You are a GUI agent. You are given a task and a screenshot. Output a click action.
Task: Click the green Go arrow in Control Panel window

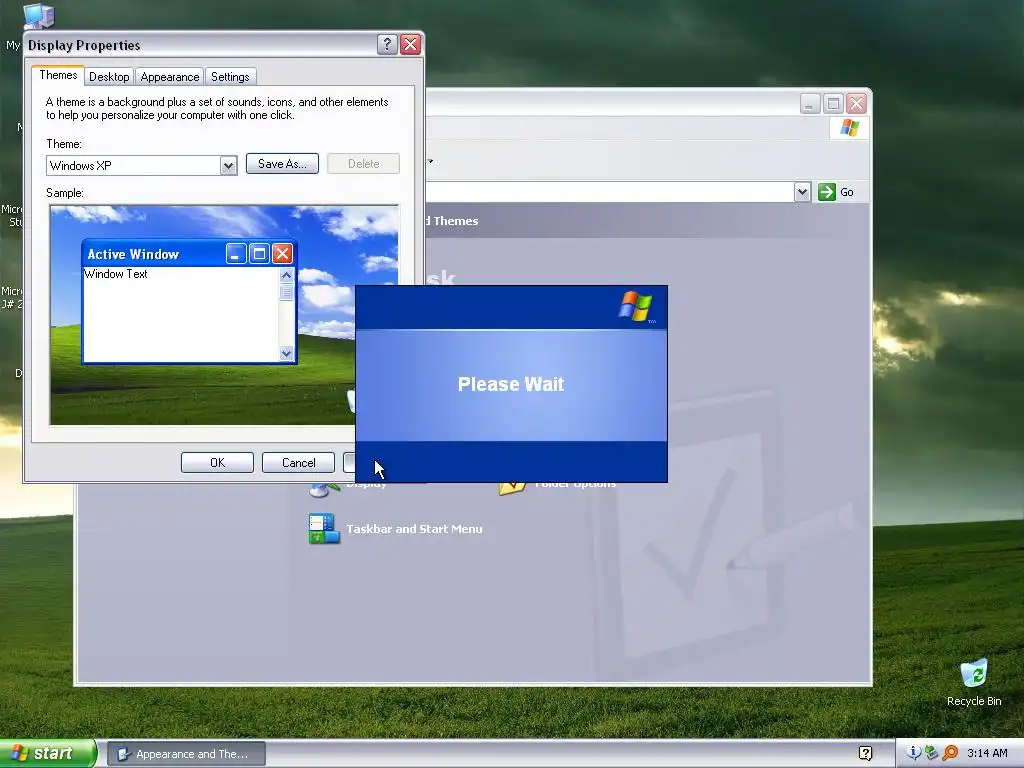[x=827, y=192]
